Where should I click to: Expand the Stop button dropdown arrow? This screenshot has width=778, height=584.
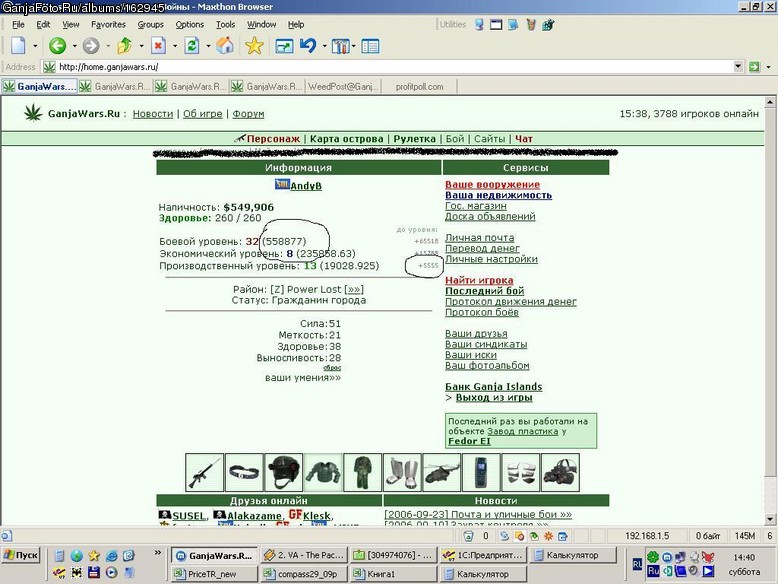point(175,46)
